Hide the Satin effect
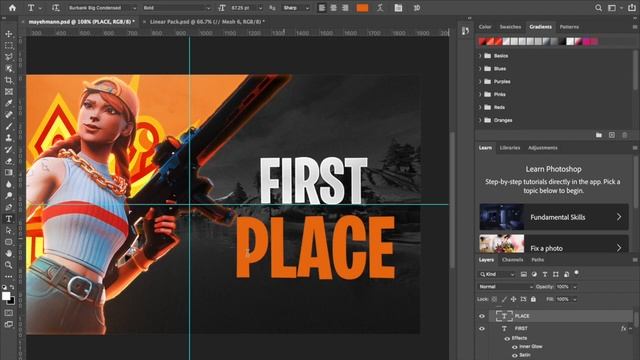The height and width of the screenshot is (360, 640). pyautogui.click(x=514, y=356)
